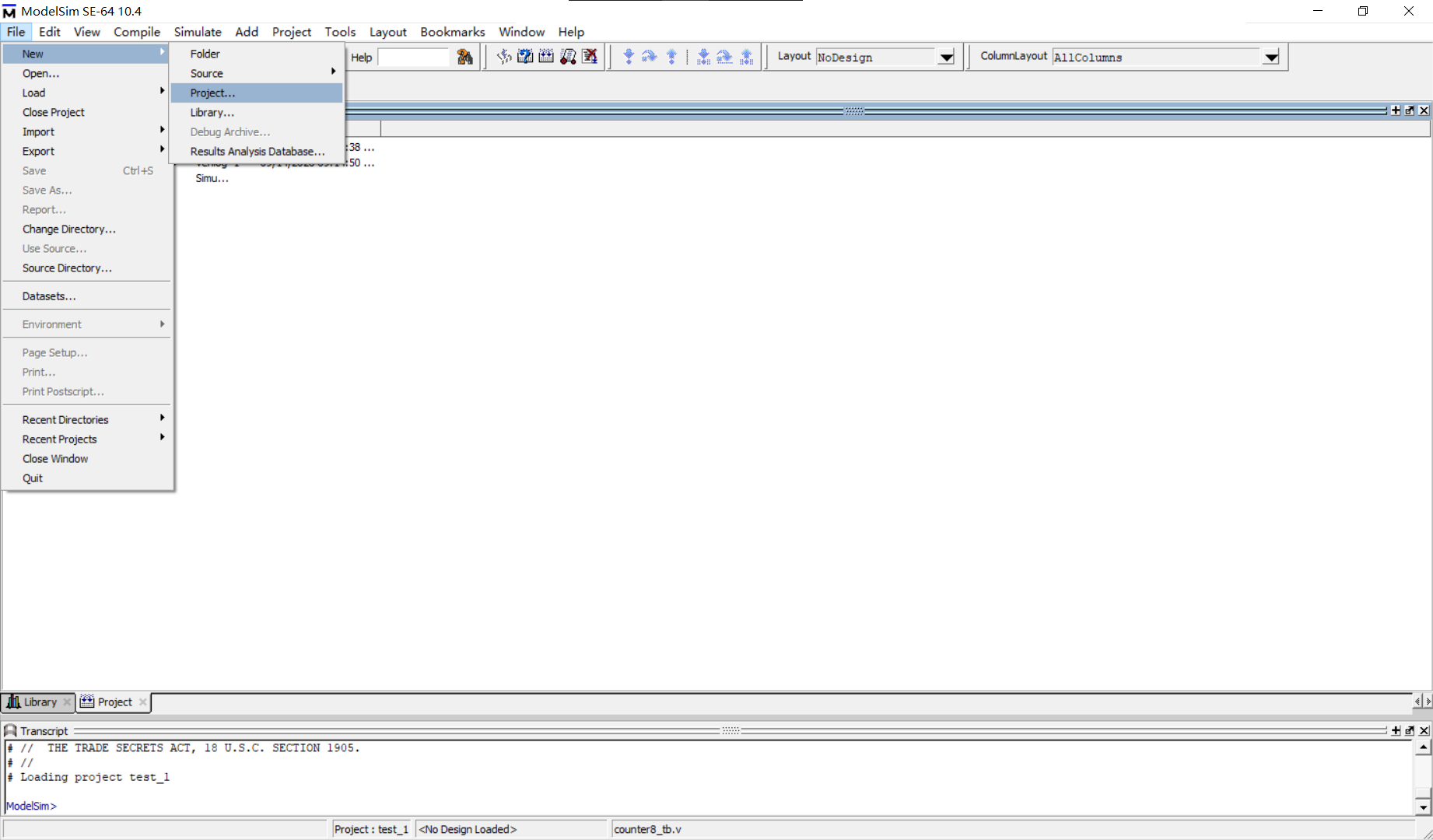Click the first blue up-arrow step-out icon
The width and height of the screenshot is (1433, 840).
point(671,57)
